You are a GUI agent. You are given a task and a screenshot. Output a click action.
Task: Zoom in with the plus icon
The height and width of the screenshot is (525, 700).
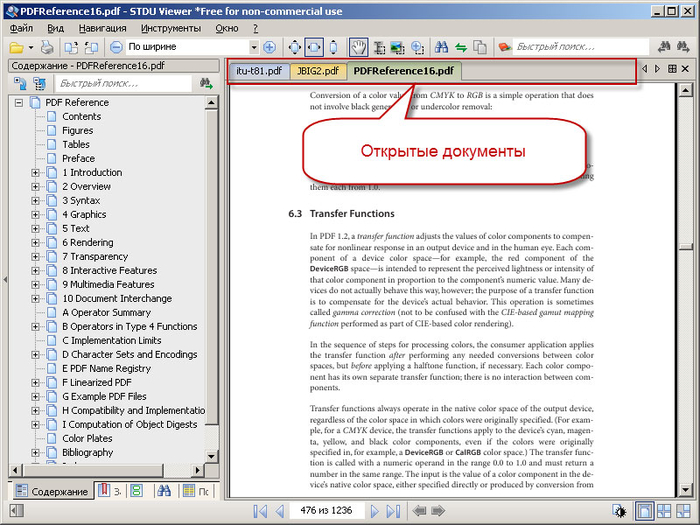click(269, 47)
